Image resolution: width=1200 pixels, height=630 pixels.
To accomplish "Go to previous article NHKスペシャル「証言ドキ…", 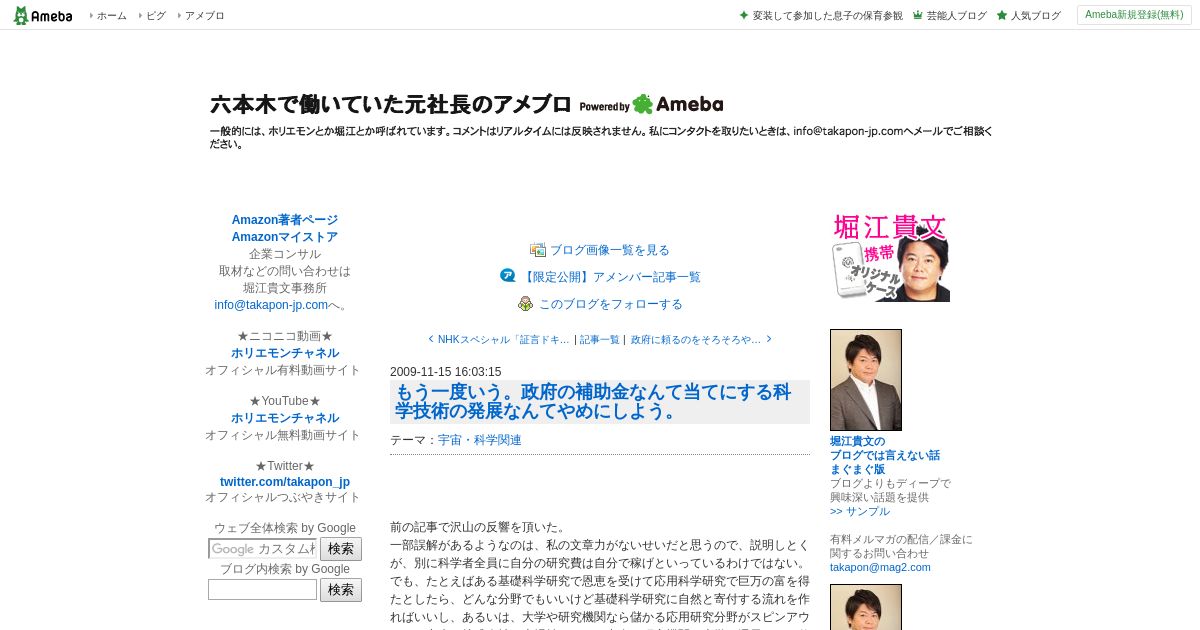I will [x=503, y=340].
